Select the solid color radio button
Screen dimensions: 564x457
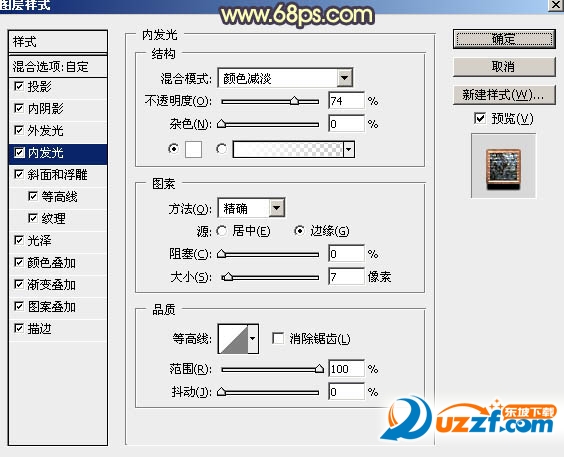click(173, 148)
